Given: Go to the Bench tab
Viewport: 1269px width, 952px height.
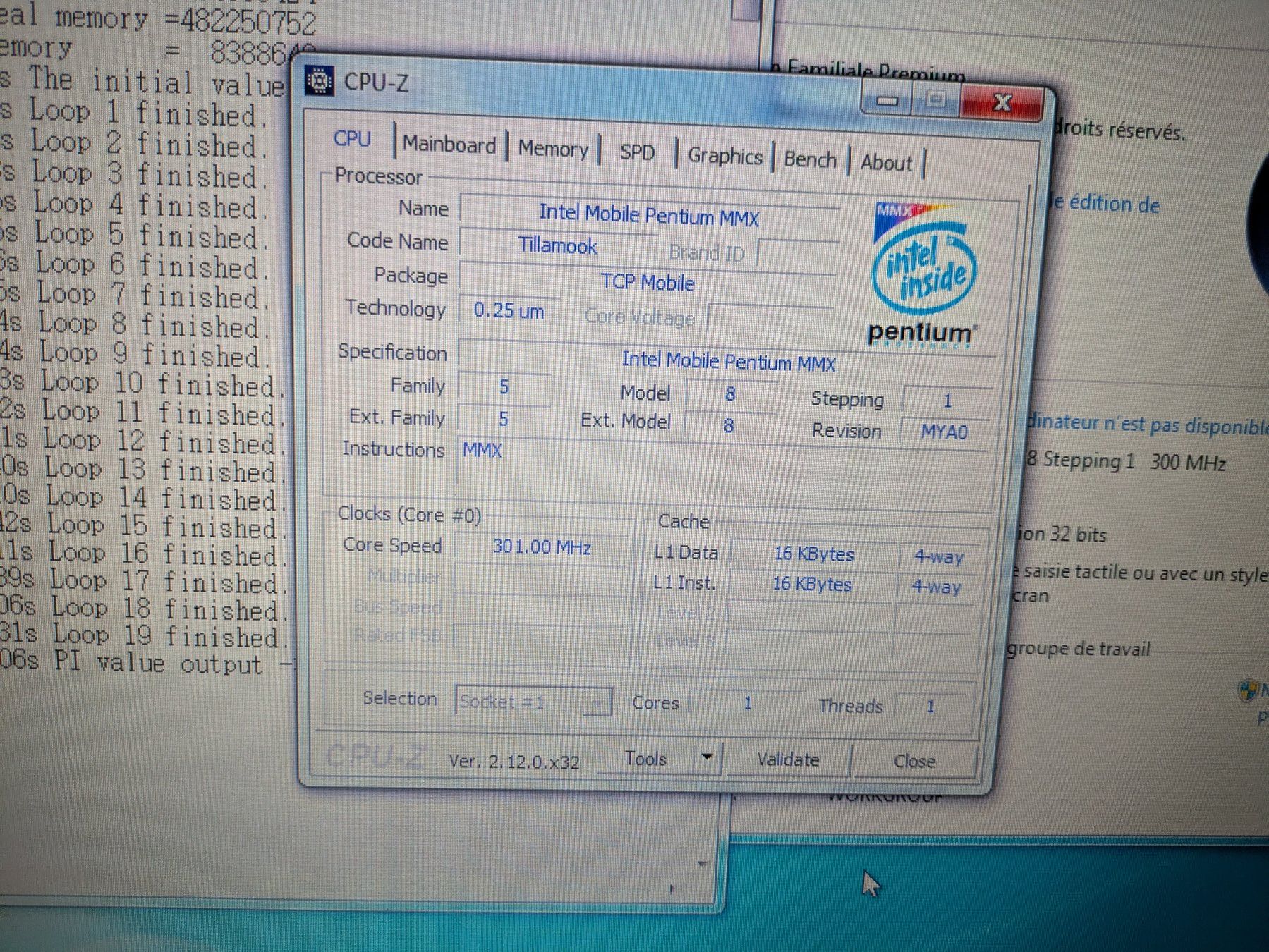Looking at the screenshot, I should [810, 159].
